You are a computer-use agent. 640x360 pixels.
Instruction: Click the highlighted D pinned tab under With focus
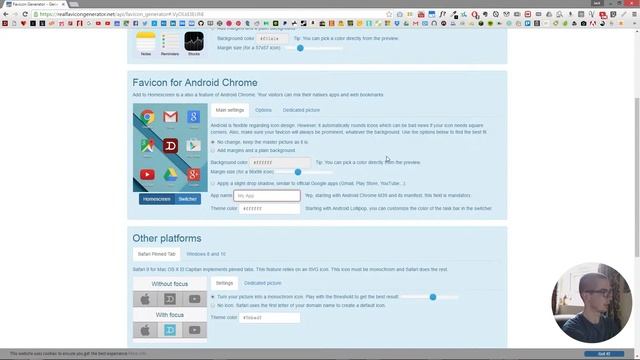click(x=170, y=330)
